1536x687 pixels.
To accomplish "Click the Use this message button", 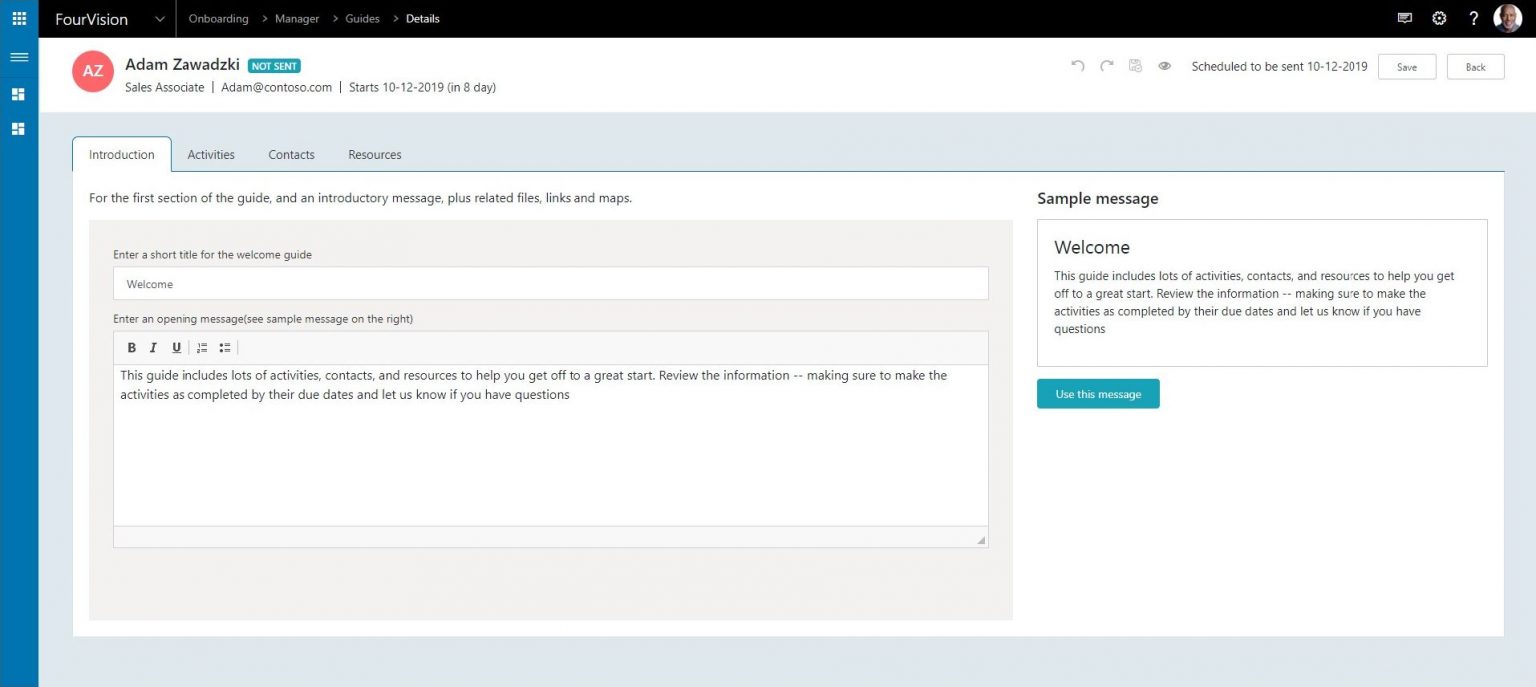I will 1097,394.
